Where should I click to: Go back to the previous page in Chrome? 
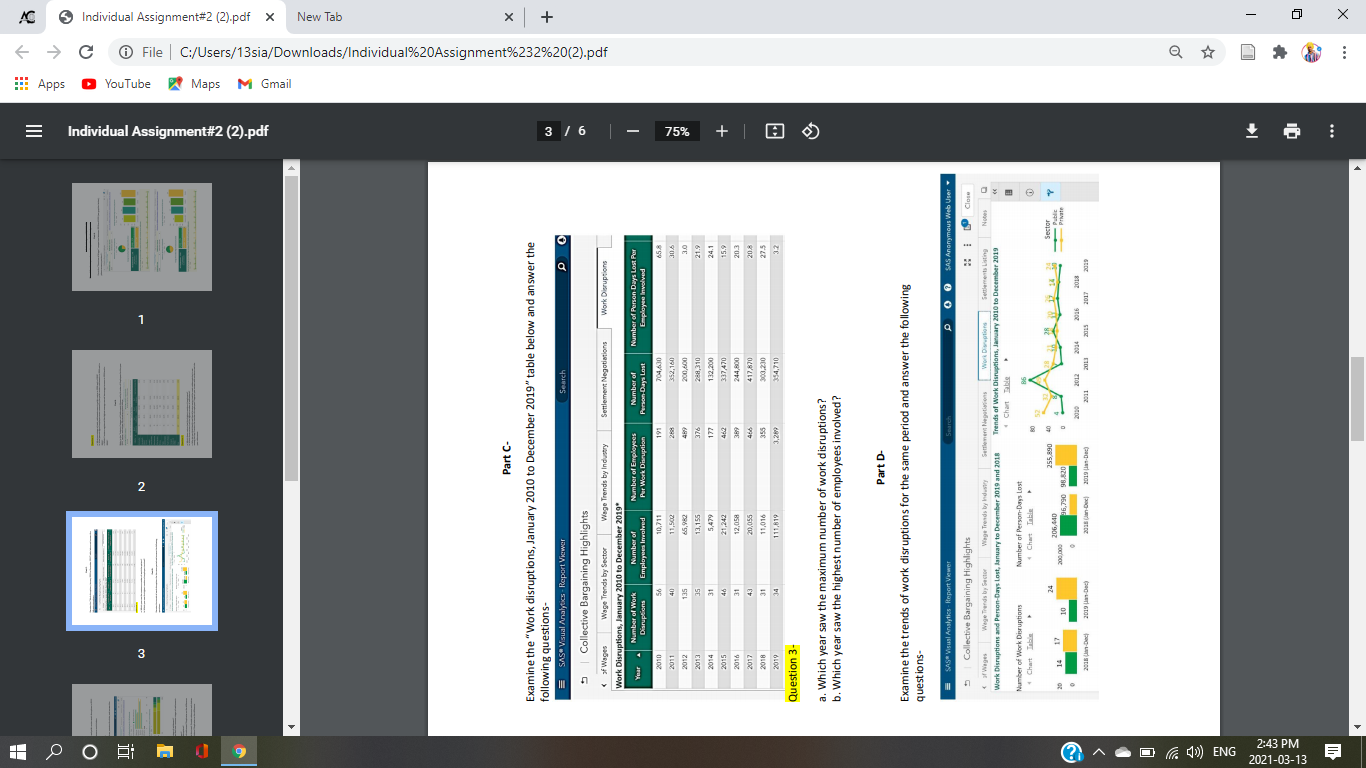23,52
